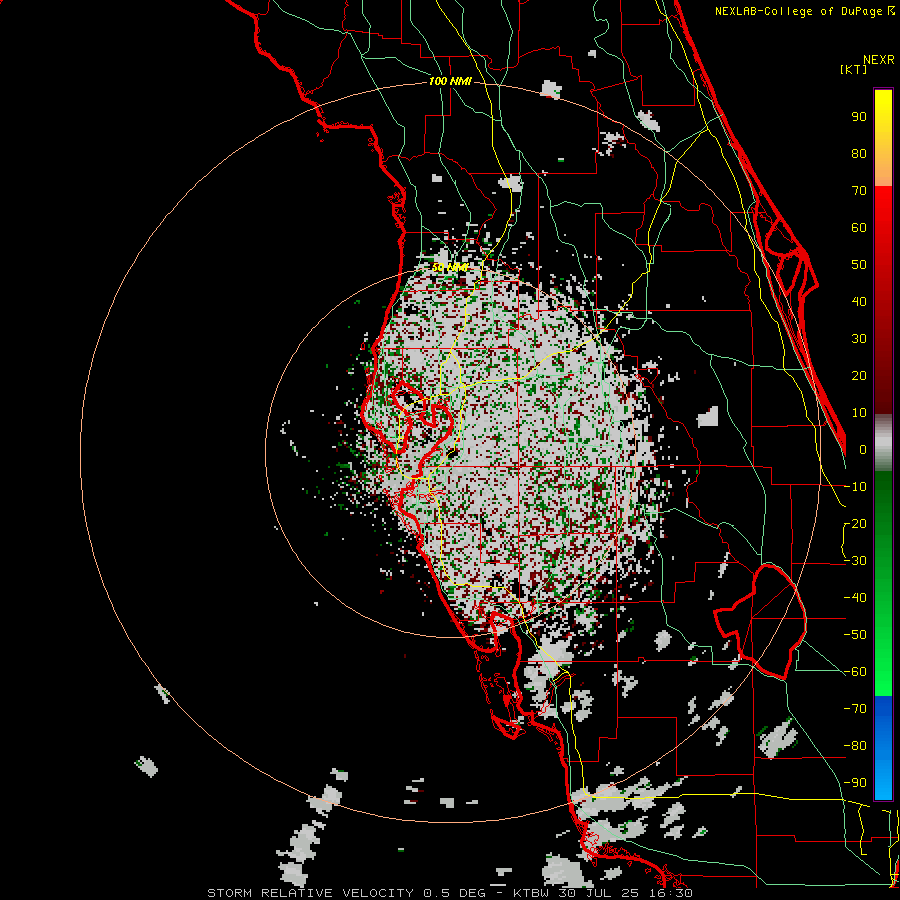The width and height of the screenshot is (900, 900).
Task: Click the 0.5 DEG elevation text in the caption
Action: pyautogui.click(x=454, y=893)
